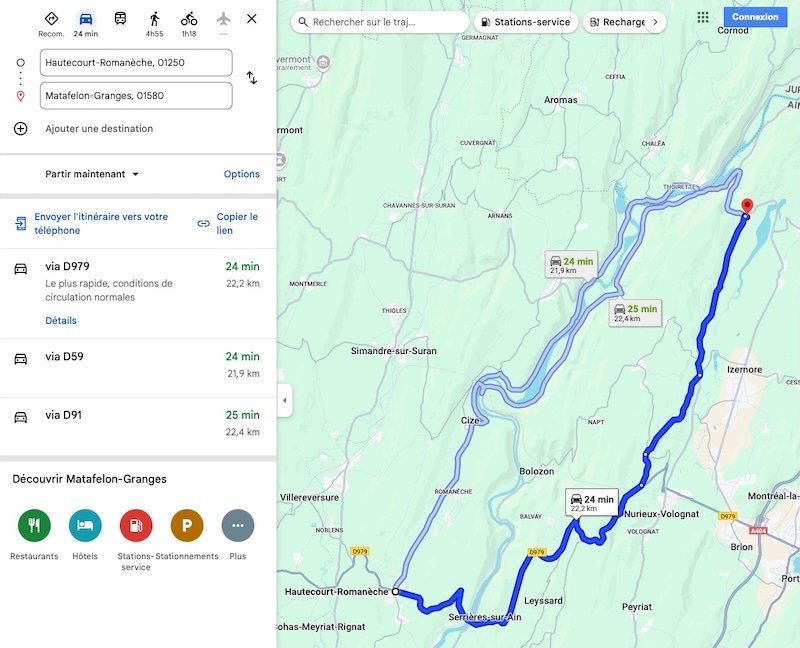Click Izernore label on map

[x=744, y=369]
